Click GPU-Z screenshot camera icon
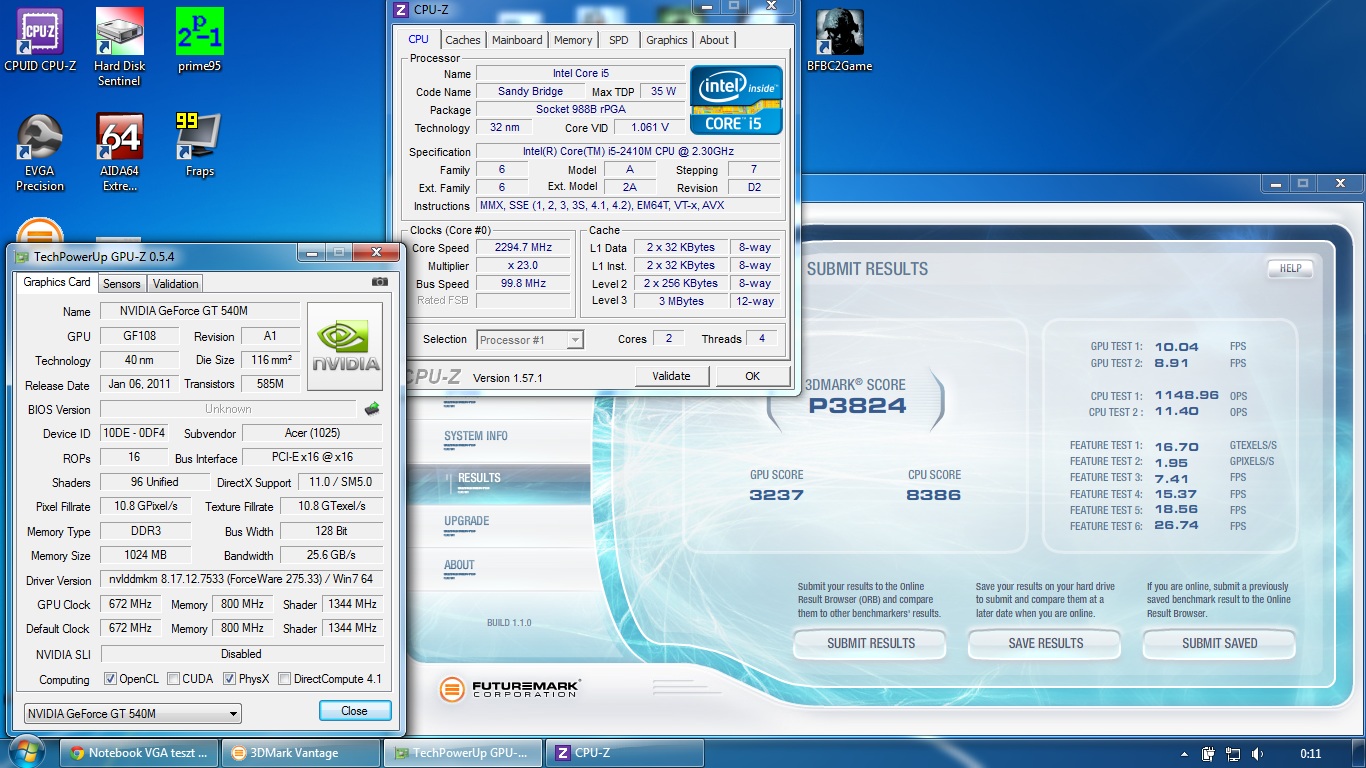This screenshot has height=768, width=1366. pos(380,282)
